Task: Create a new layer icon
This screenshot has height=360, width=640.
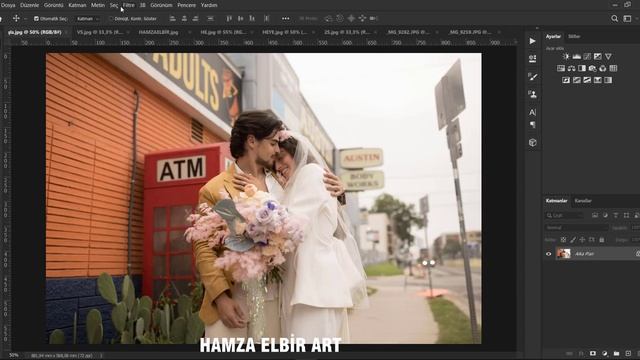Action: pyautogui.click(x=628, y=353)
